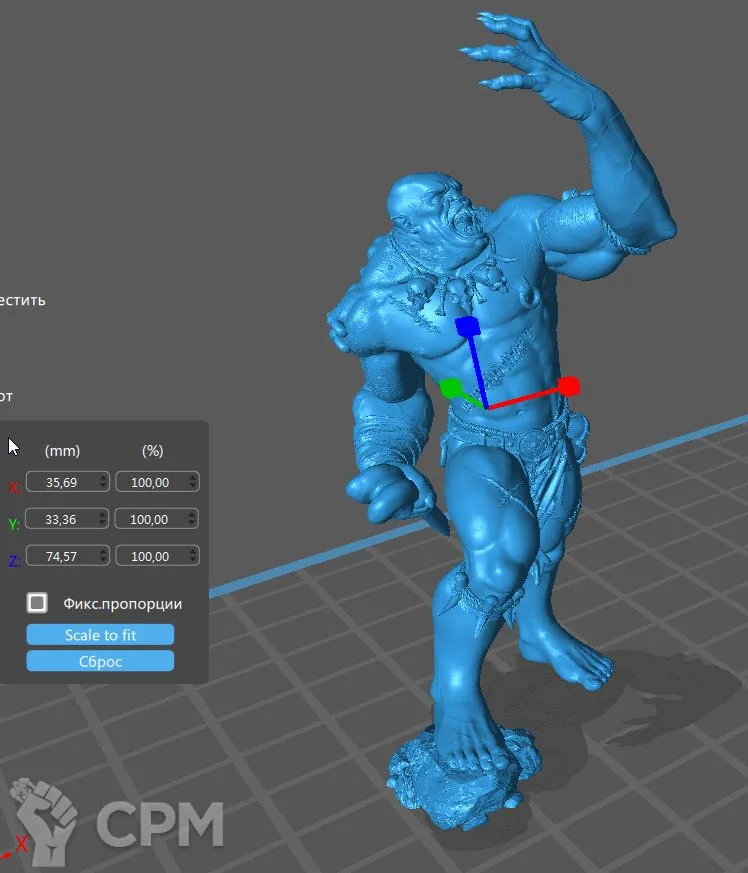Grab the blue Z-axis gizmo handle

click(x=466, y=327)
